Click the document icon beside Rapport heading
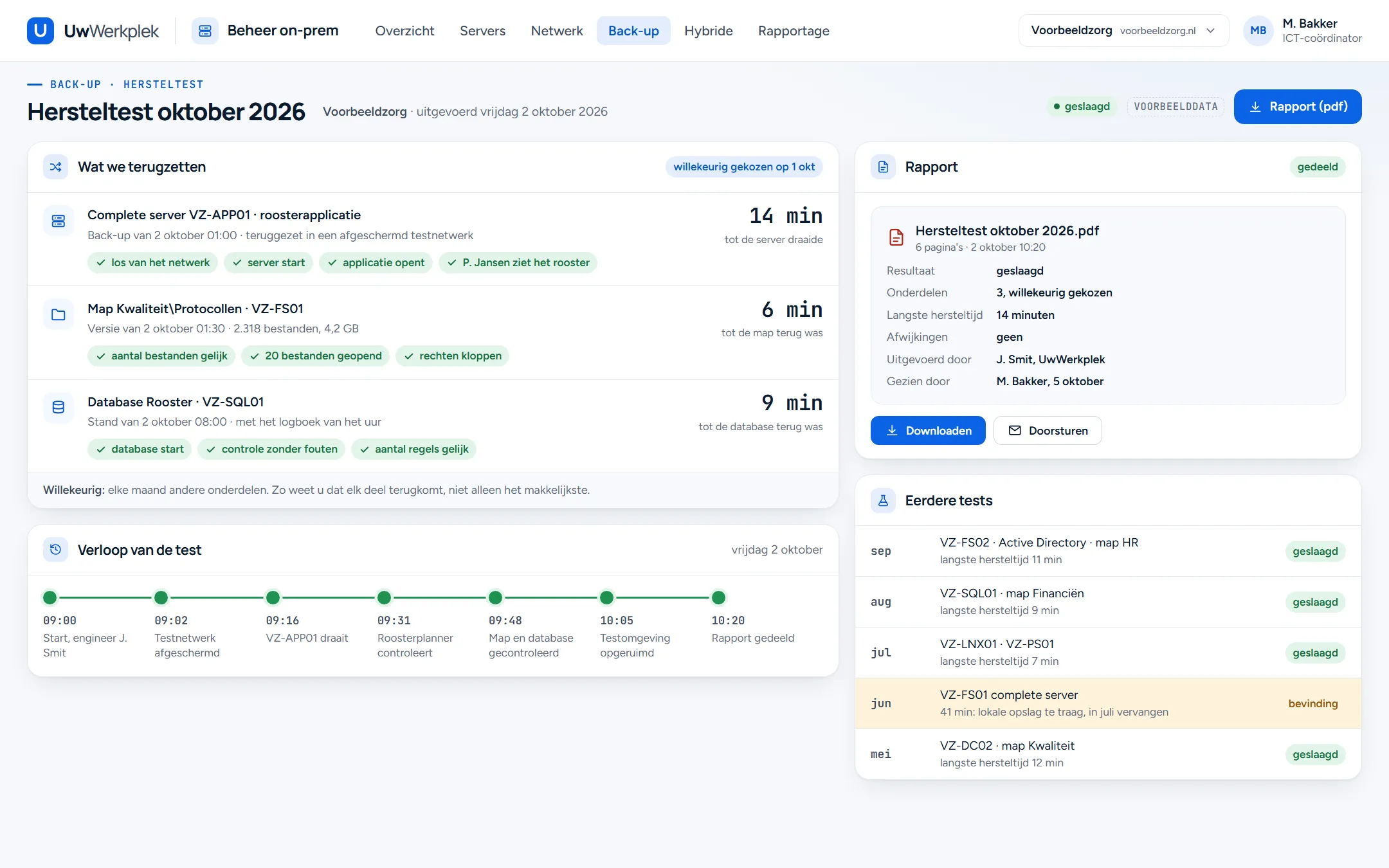This screenshot has height=868, width=1389. pyautogui.click(x=884, y=167)
